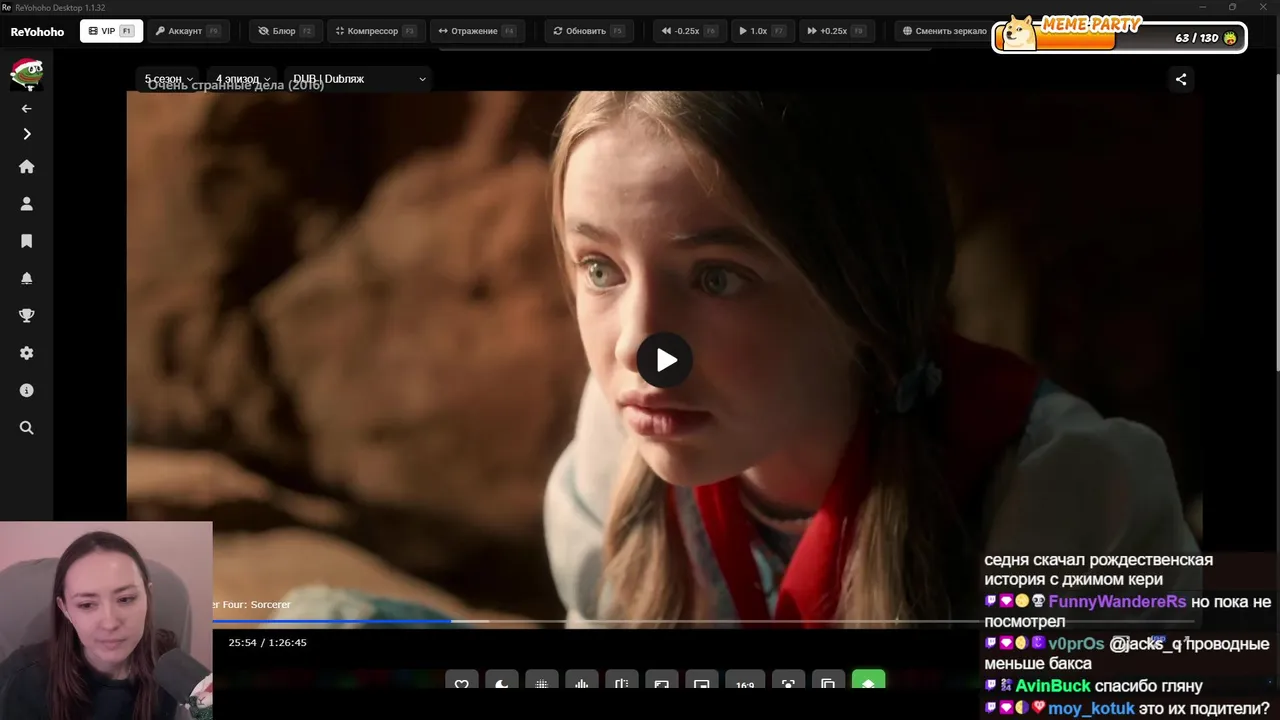Reset playback speed to 1.0x

coord(762,31)
